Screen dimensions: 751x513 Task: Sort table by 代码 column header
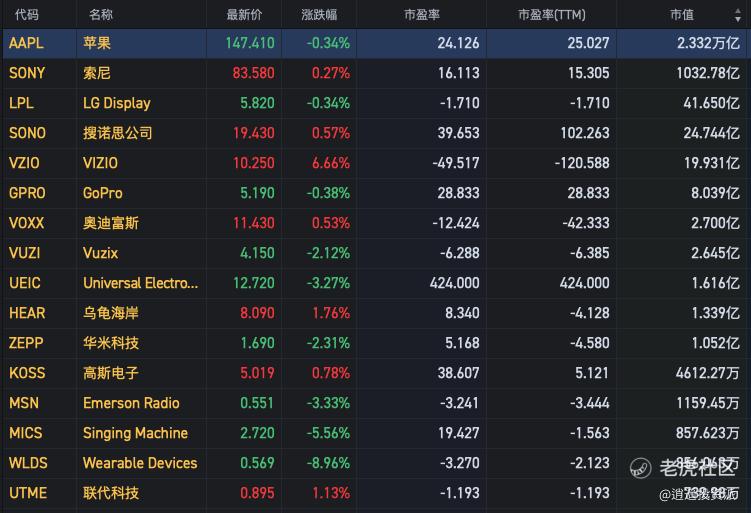point(27,14)
